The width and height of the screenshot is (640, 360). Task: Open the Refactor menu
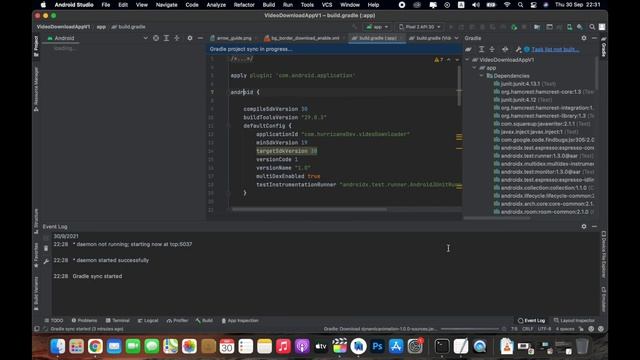(244, 5)
